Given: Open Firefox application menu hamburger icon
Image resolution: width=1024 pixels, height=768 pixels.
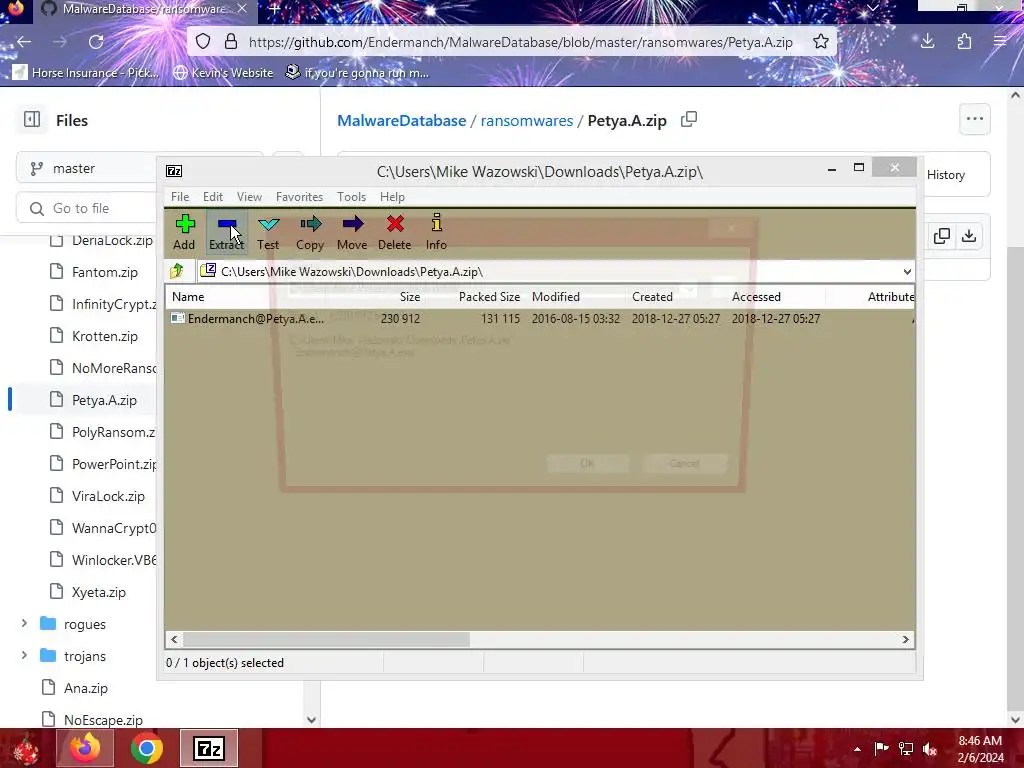Looking at the screenshot, I should point(1000,42).
